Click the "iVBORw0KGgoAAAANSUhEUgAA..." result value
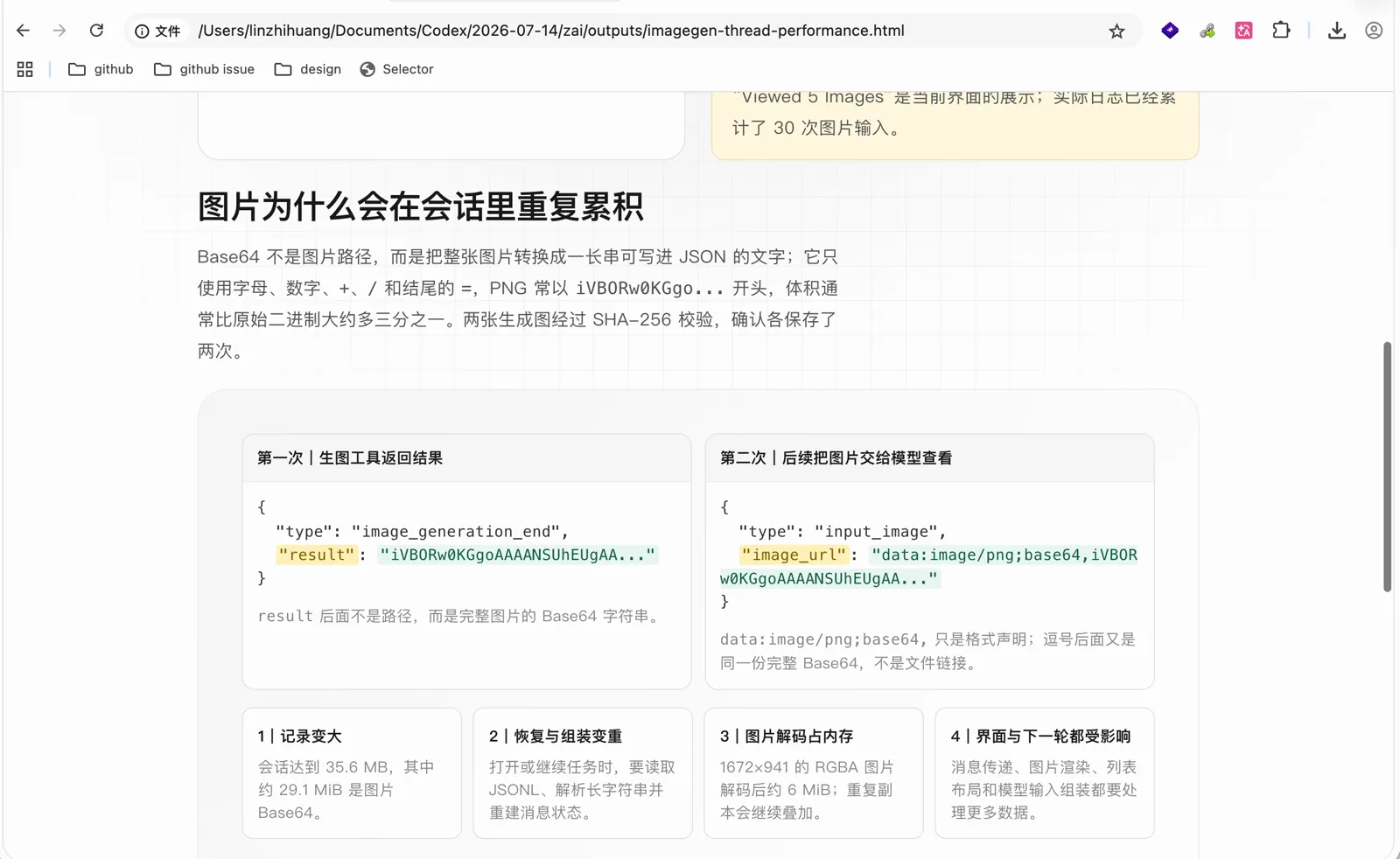This screenshot has height=859, width=1400. point(517,555)
